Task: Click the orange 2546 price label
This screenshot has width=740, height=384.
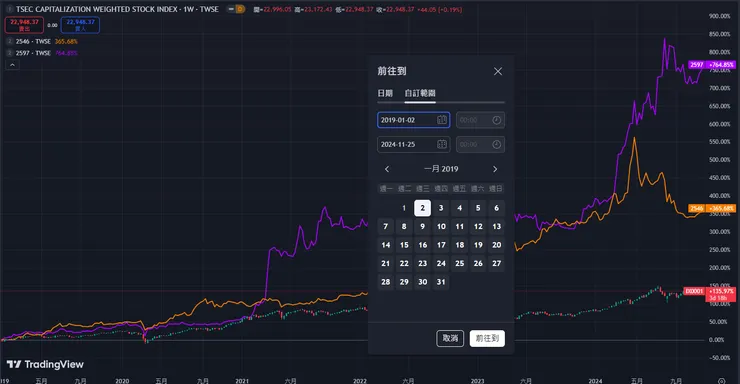Action: click(x=712, y=208)
